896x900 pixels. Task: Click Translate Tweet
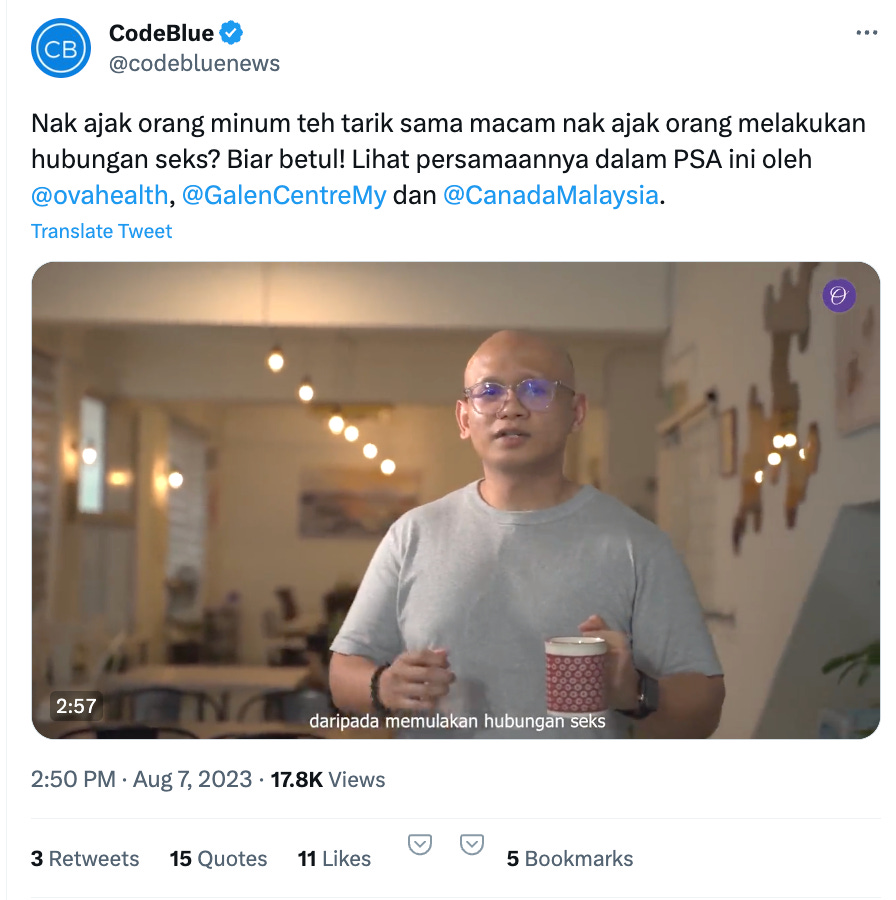tap(102, 231)
